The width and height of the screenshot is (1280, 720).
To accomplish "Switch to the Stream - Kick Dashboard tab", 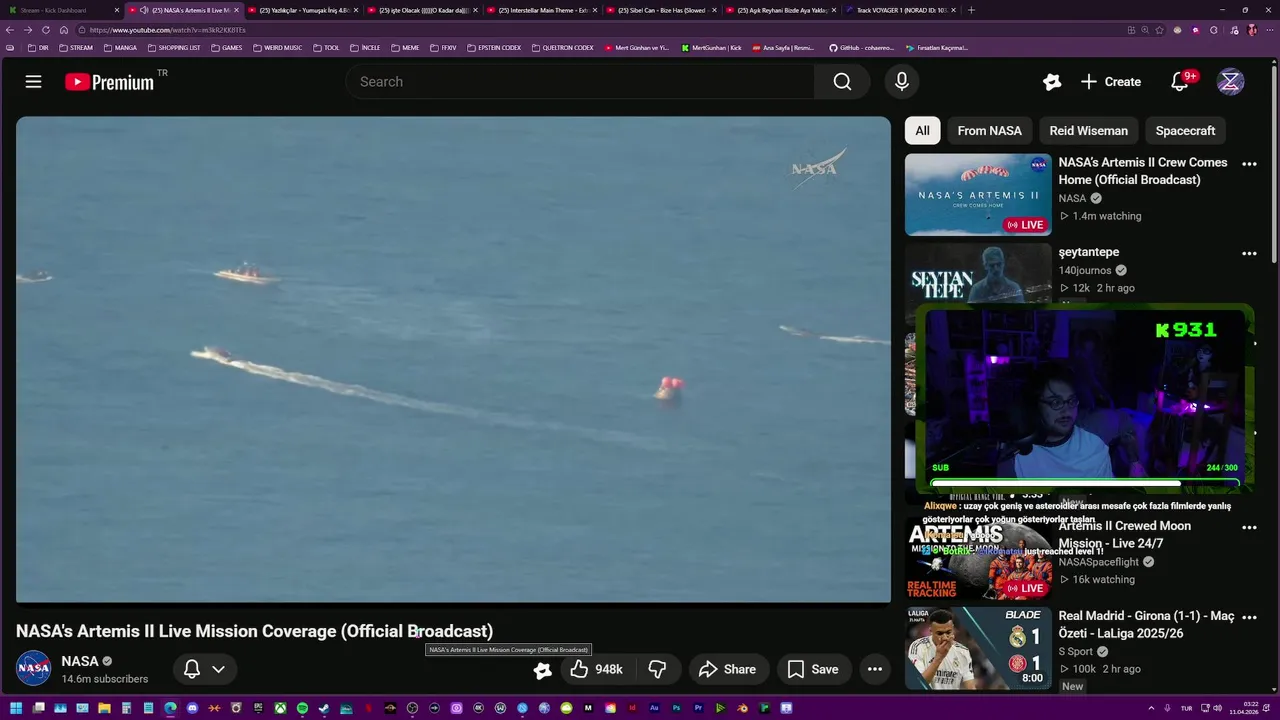I will [x=62, y=10].
